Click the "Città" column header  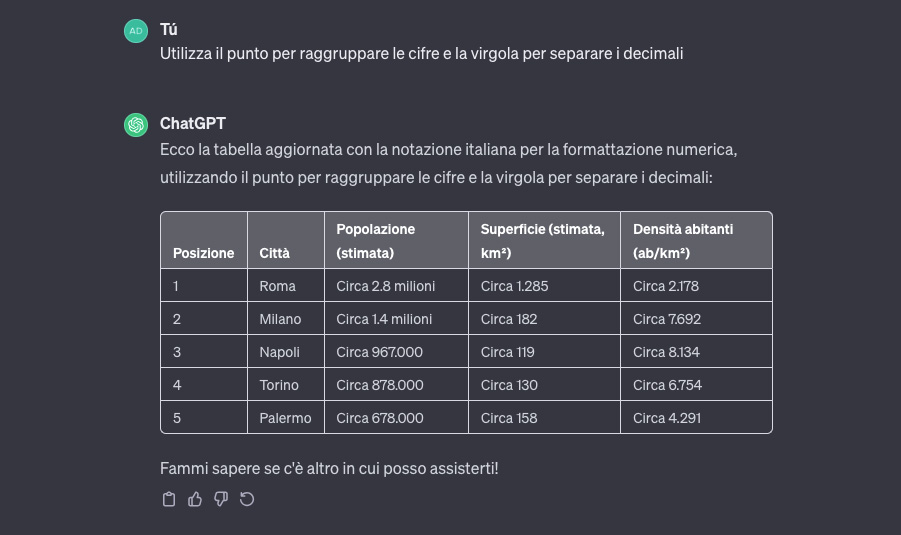tap(275, 253)
